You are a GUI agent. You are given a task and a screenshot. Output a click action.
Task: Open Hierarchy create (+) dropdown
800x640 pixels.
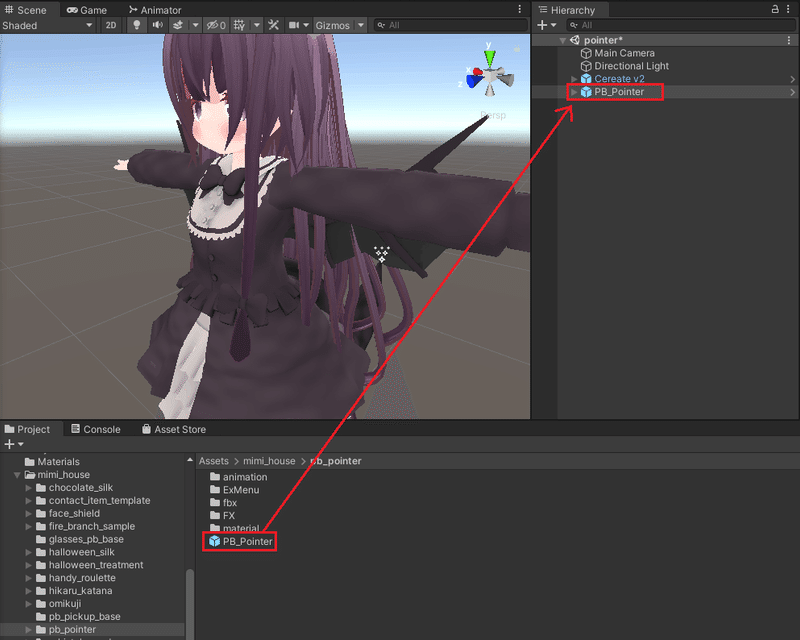click(546, 25)
